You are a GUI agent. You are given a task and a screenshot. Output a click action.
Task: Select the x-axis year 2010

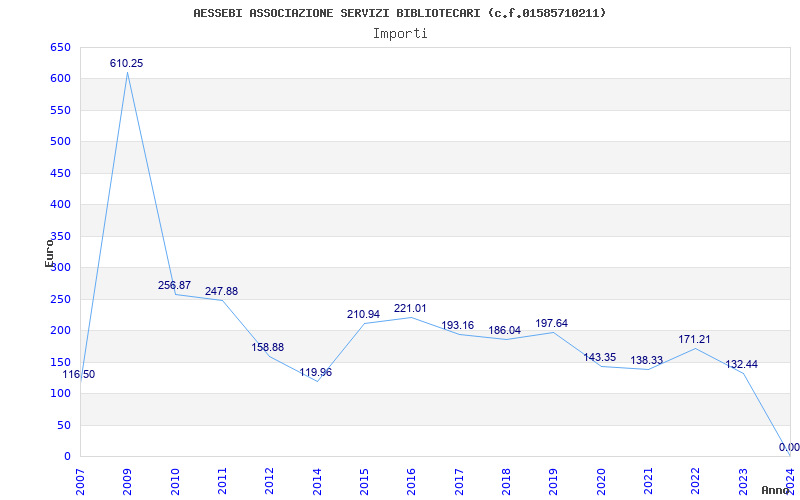(x=175, y=482)
